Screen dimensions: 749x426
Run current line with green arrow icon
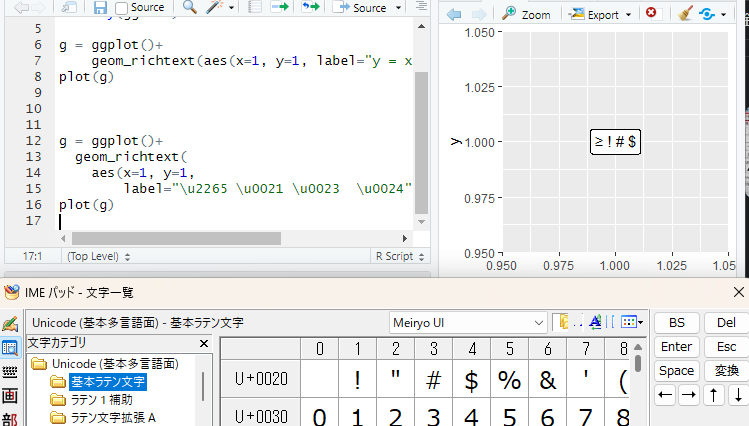coord(280,7)
